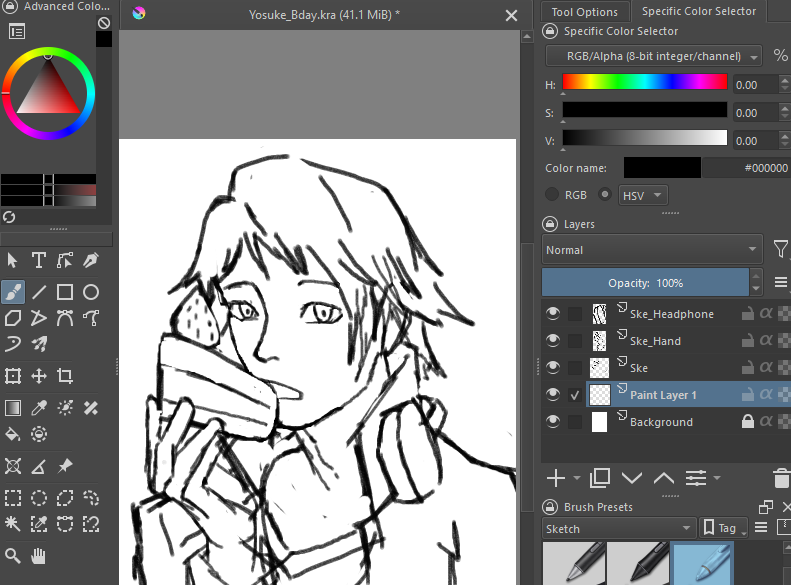Select the Polyline tool

(x=39, y=318)
